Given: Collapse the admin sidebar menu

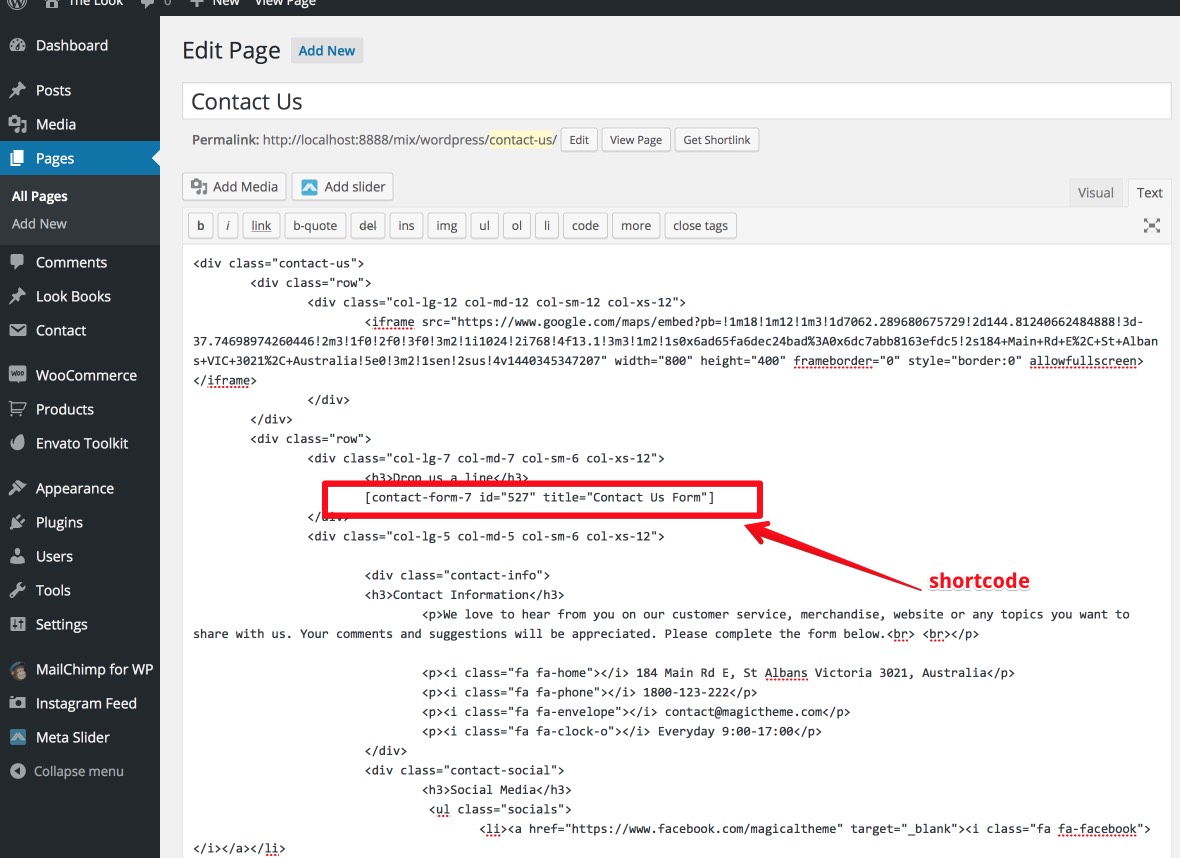Looking at the screenshot, I should [67, 771].
